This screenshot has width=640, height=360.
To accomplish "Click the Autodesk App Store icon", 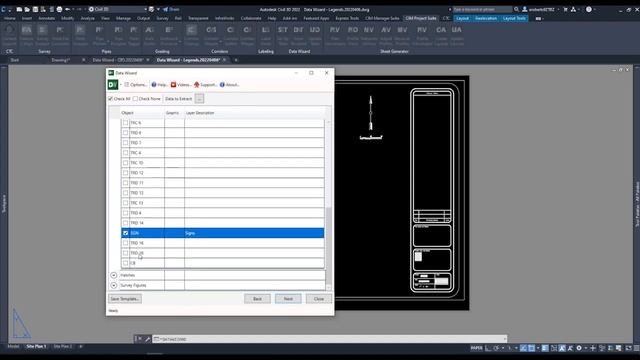I will (x=573, y=9).
